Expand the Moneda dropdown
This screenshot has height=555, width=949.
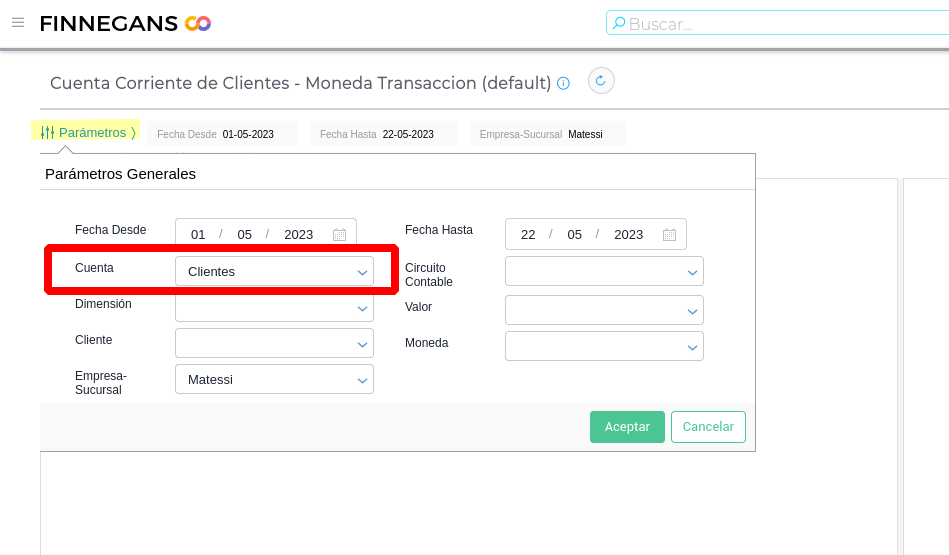(692, 347)
